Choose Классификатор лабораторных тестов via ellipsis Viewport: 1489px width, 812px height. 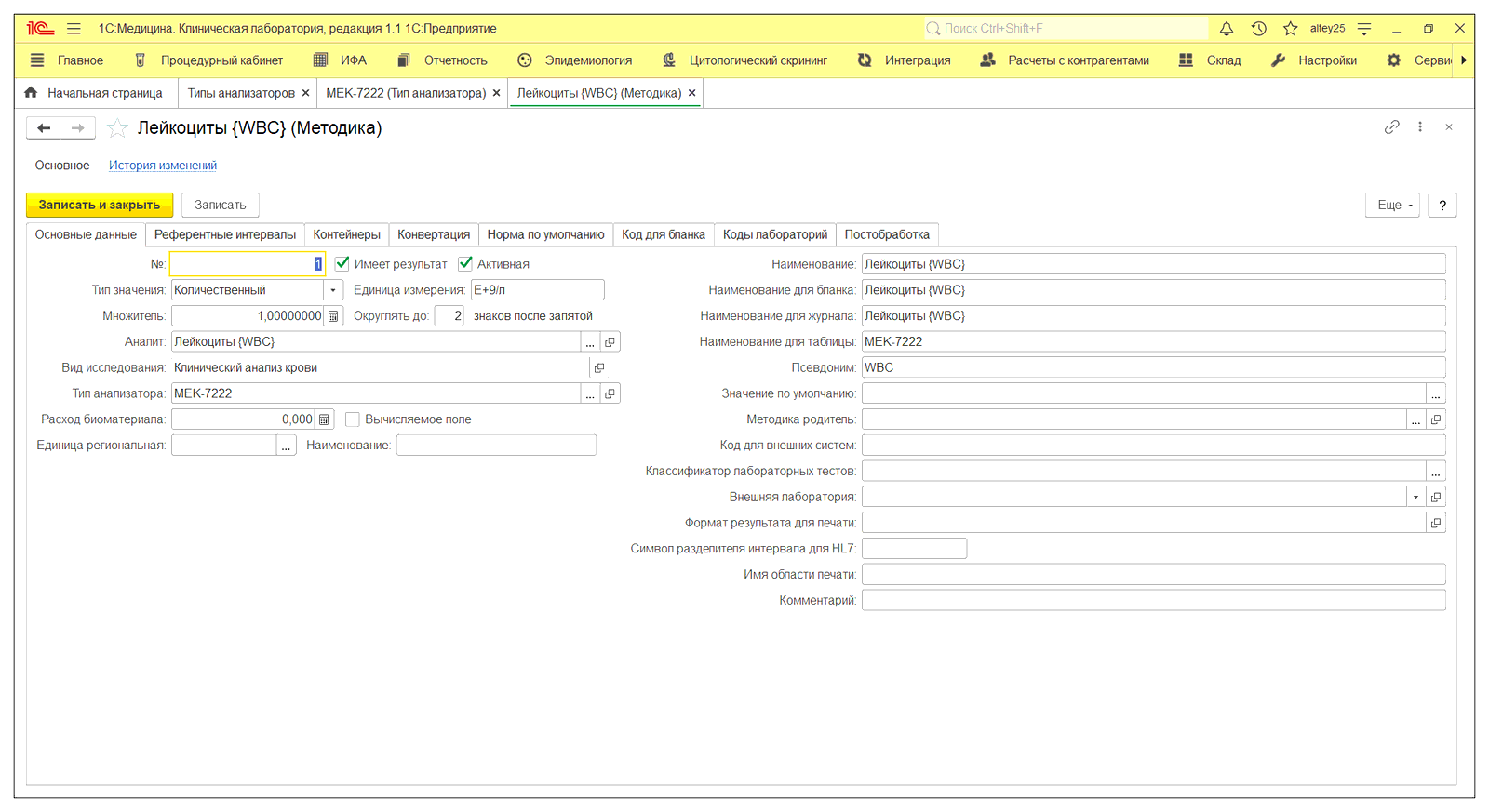click(x=1436, y=472)
